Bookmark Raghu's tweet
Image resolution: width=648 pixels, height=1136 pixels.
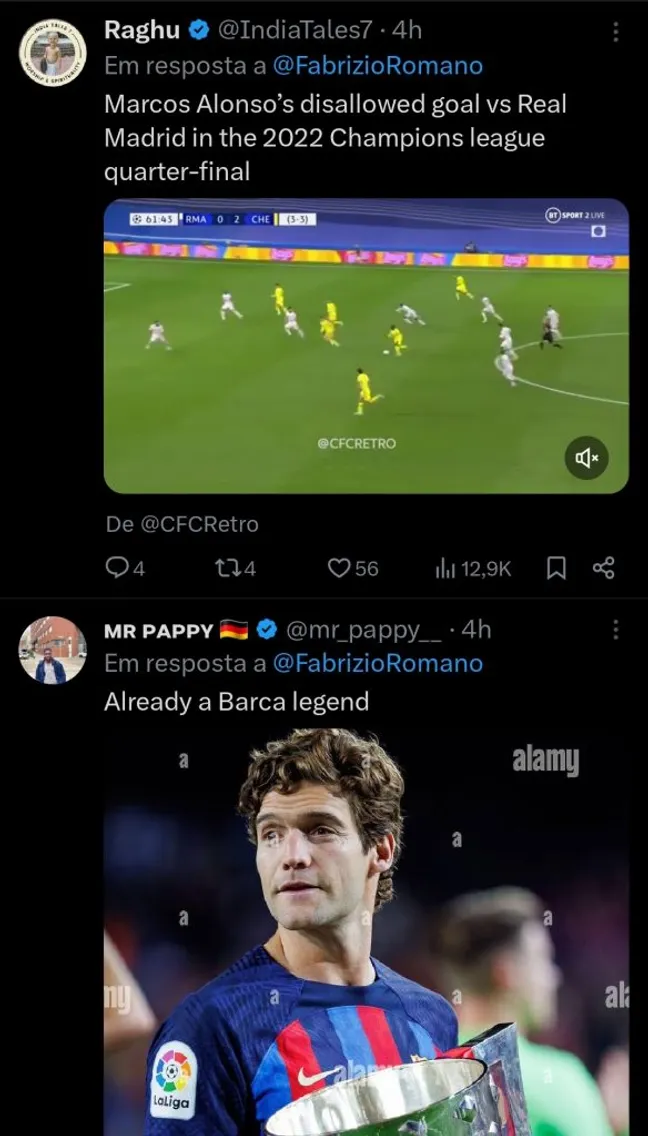[x=556, y=567]
